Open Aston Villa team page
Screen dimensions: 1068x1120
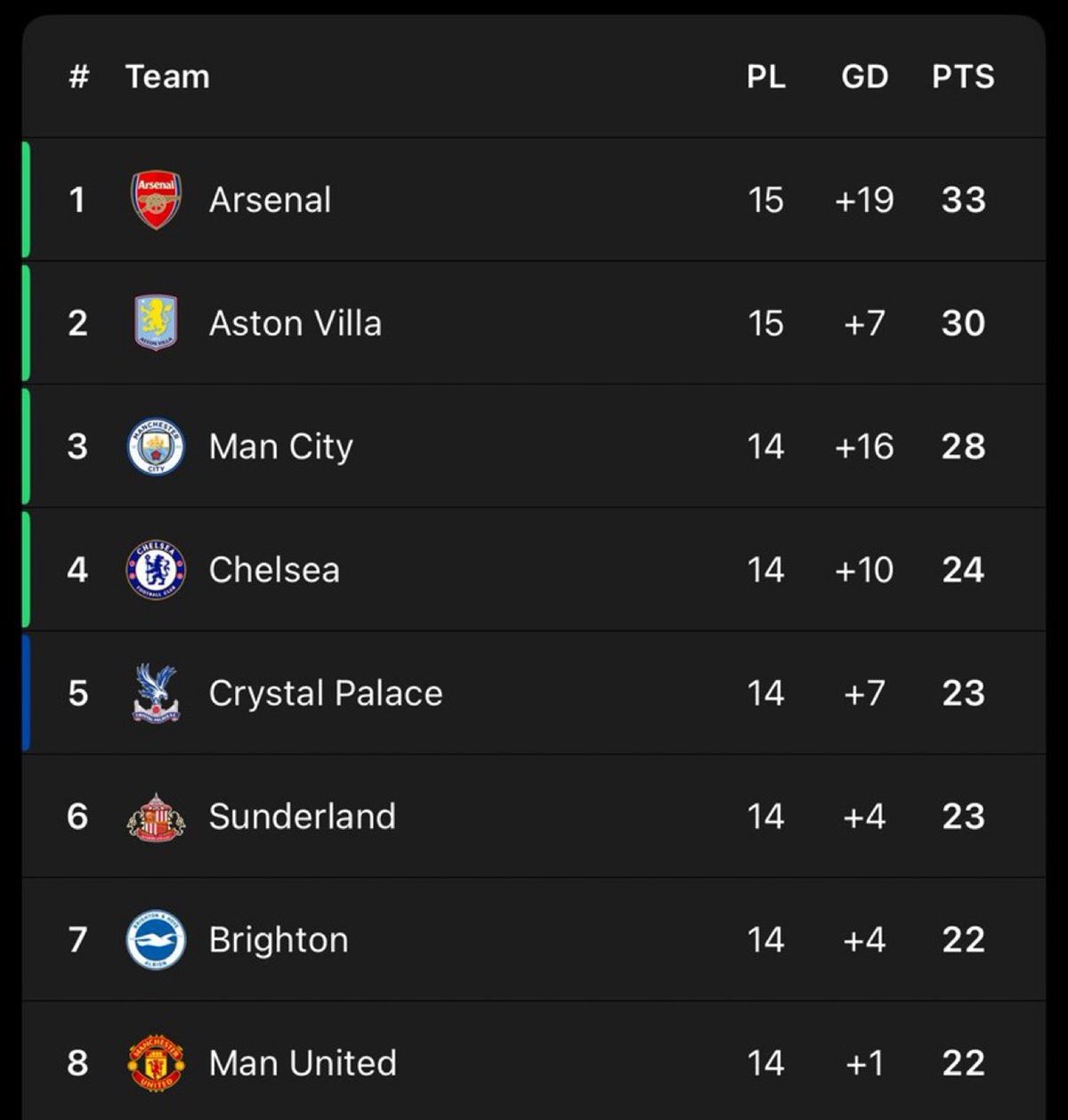(x=295, y=323)
